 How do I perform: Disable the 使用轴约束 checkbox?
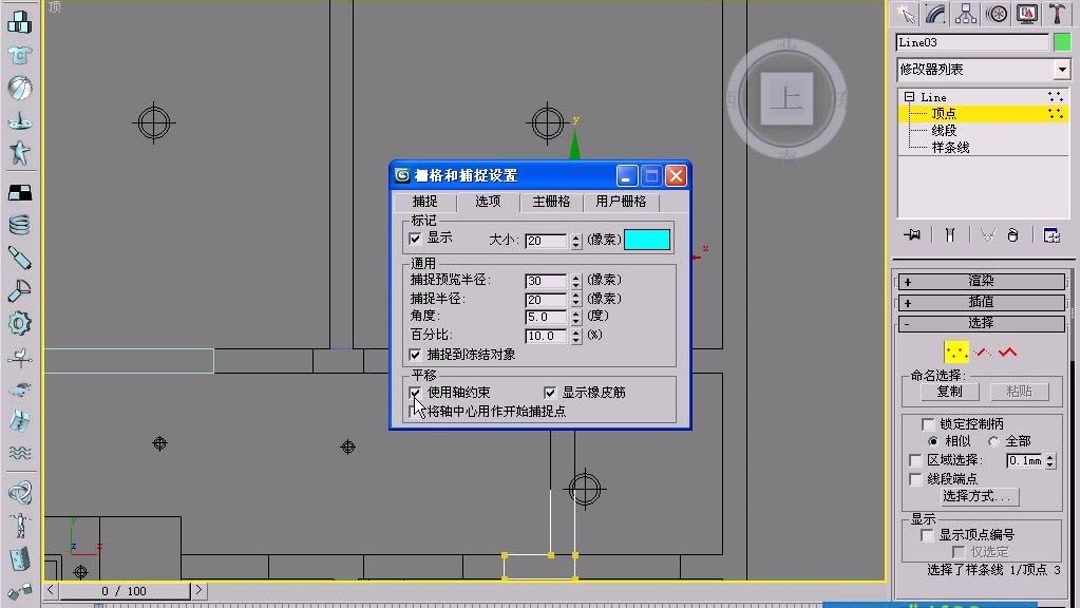point(416,392)
